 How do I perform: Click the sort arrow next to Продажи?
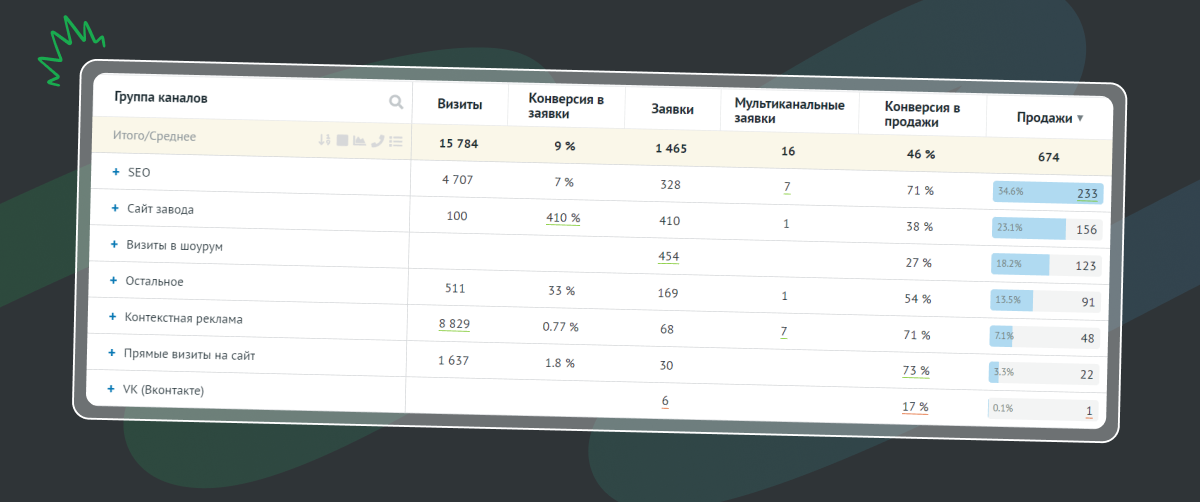1080,118
